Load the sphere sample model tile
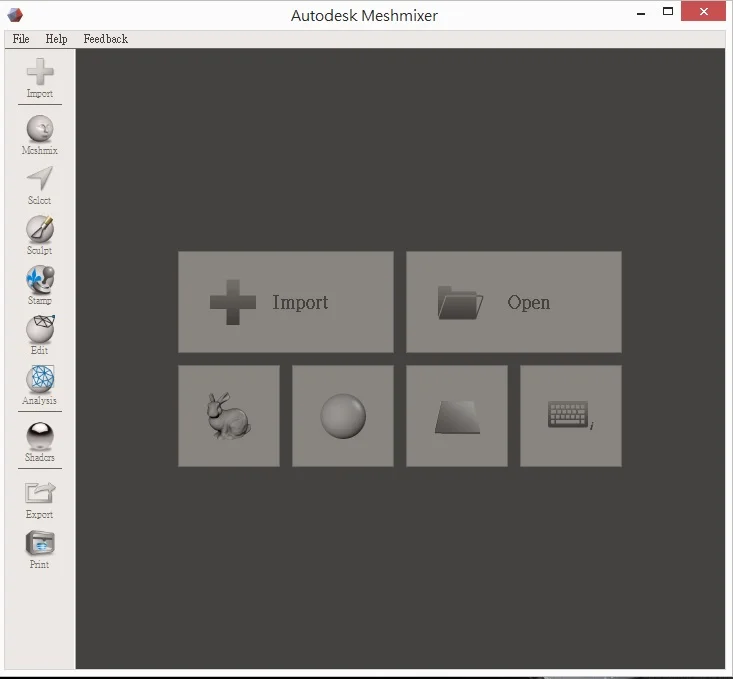Image resolution: width=733 pixels, height=679 pixels. [x=343, y=416]
